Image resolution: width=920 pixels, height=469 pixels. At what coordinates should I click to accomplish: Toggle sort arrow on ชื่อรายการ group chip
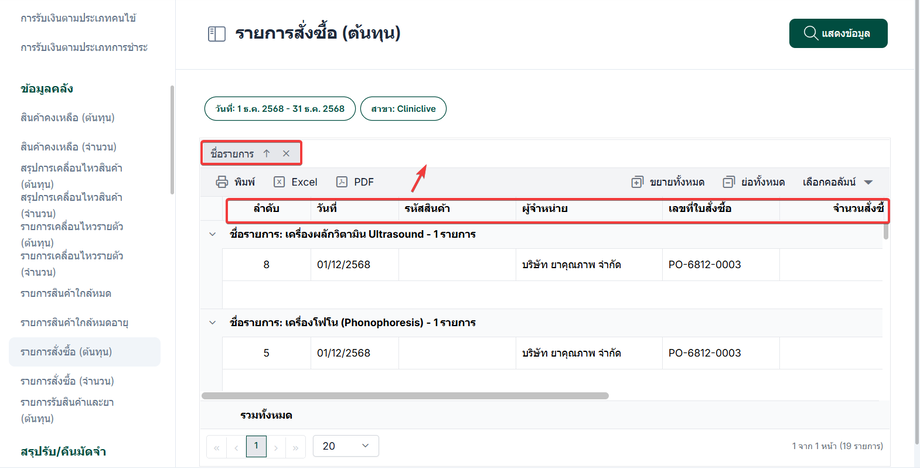[x=266, y=154]
